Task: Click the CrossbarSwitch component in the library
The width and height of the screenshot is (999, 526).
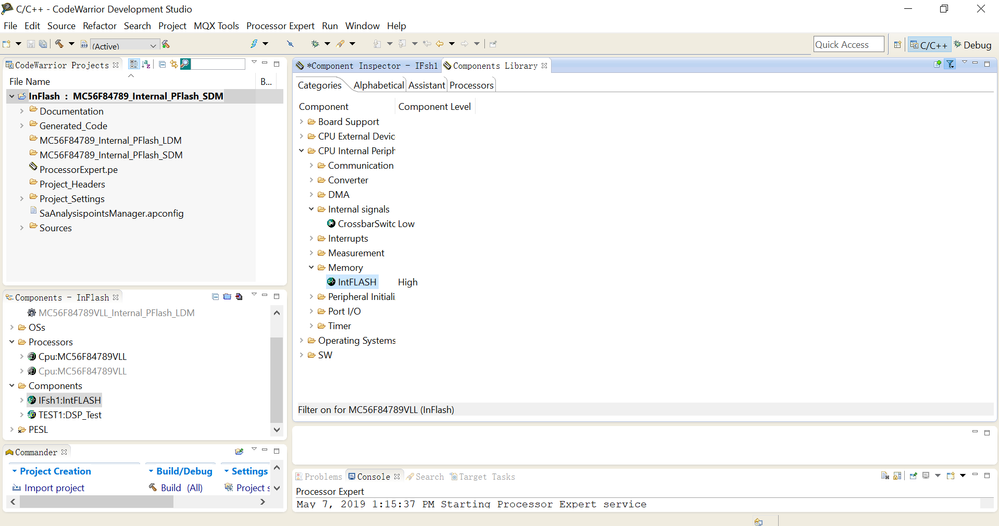Action: [x=367, y=224]
